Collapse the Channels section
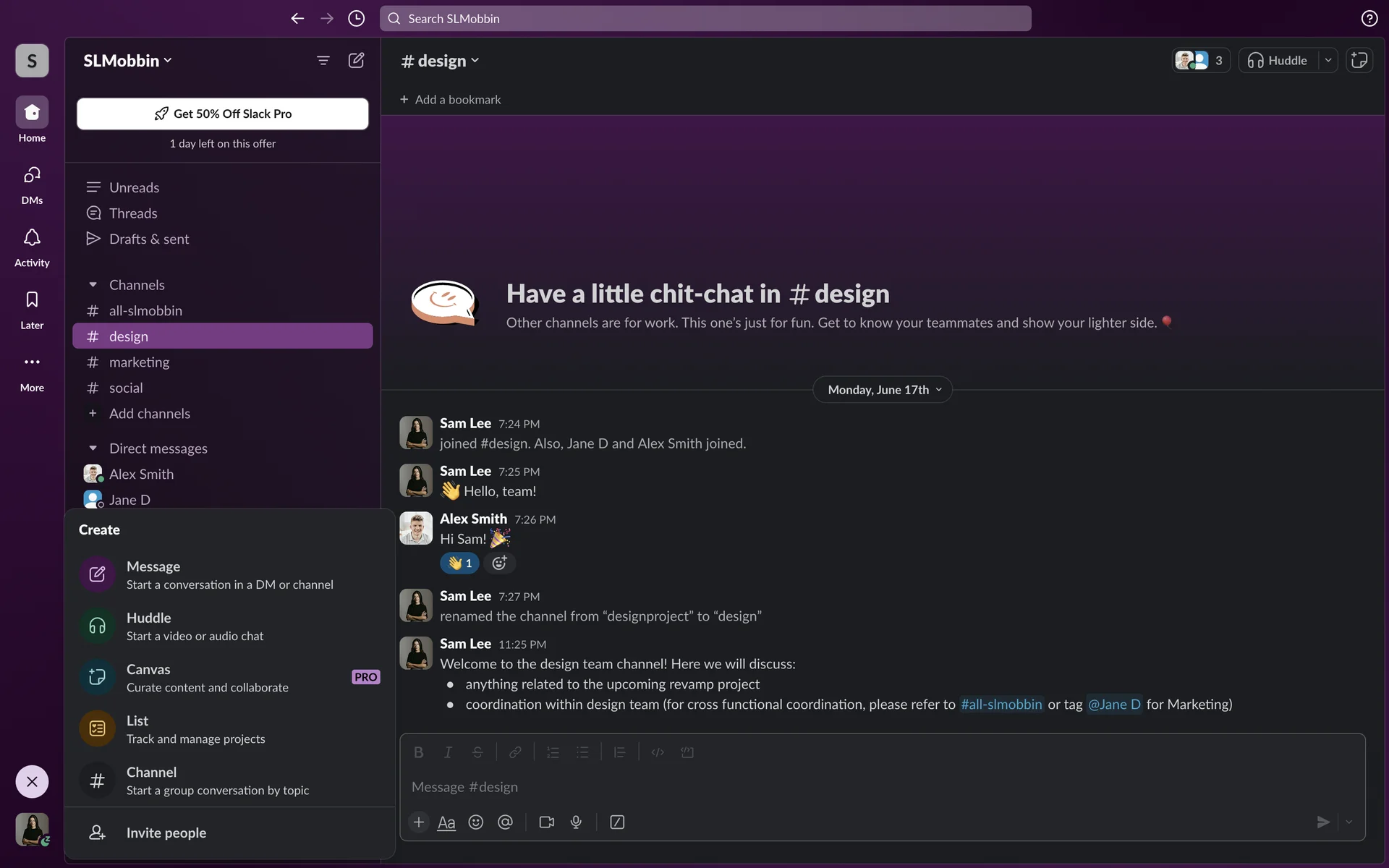This screenshot has height=868, width=1389. (x=93, y=285)
